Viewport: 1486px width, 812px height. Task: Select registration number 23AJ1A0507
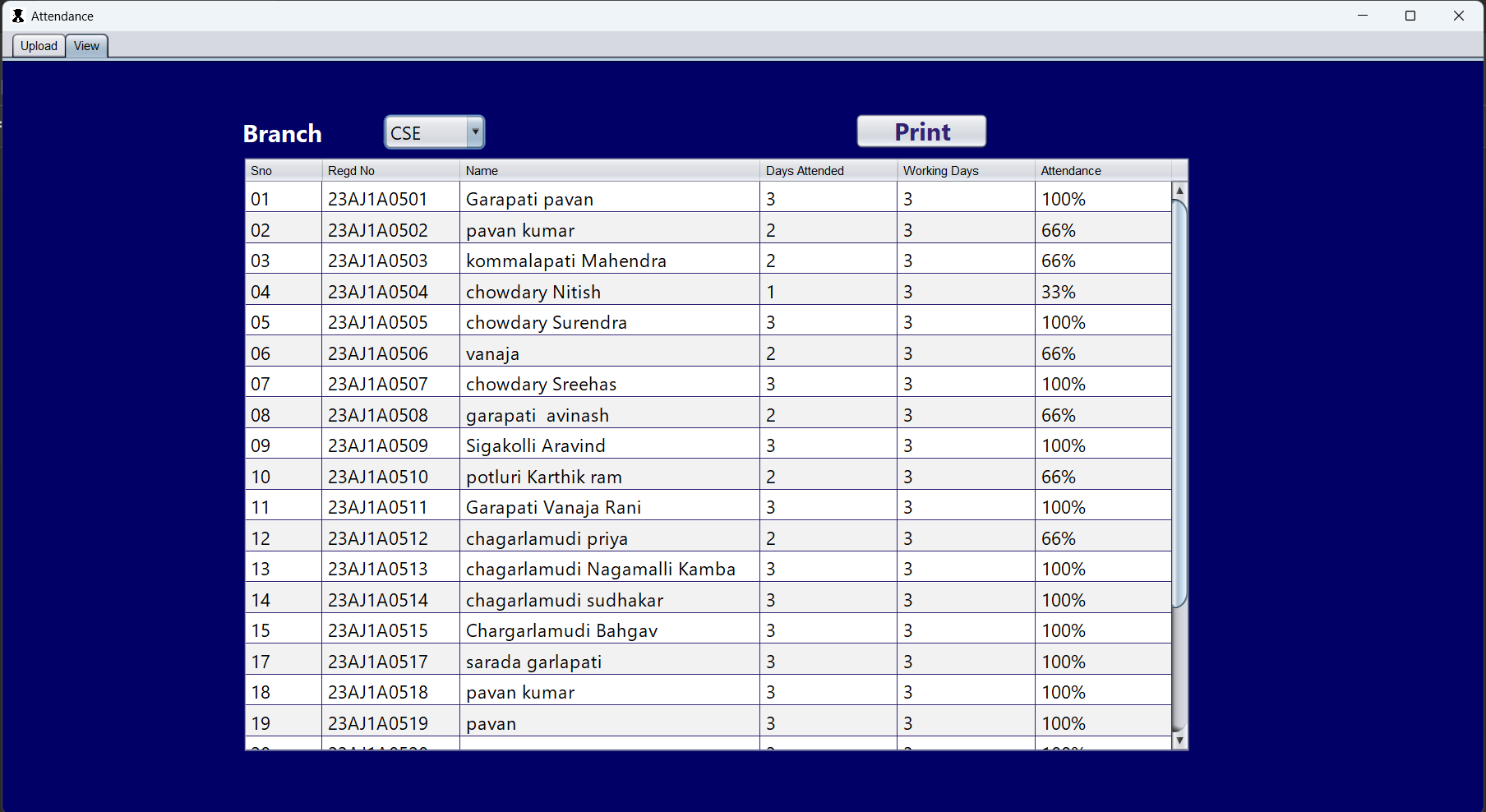(x=390, y=384)
